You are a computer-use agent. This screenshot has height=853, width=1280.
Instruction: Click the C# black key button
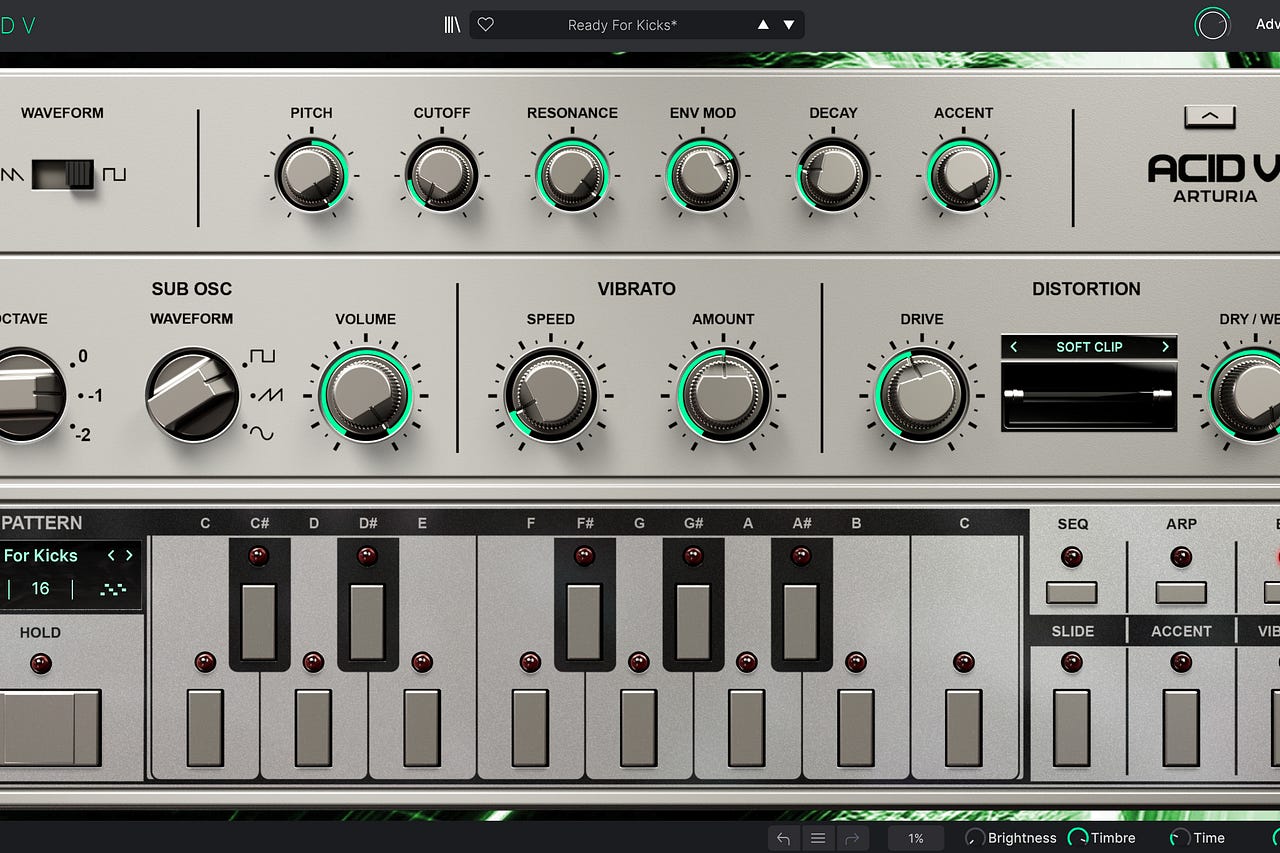click(259, 622)
